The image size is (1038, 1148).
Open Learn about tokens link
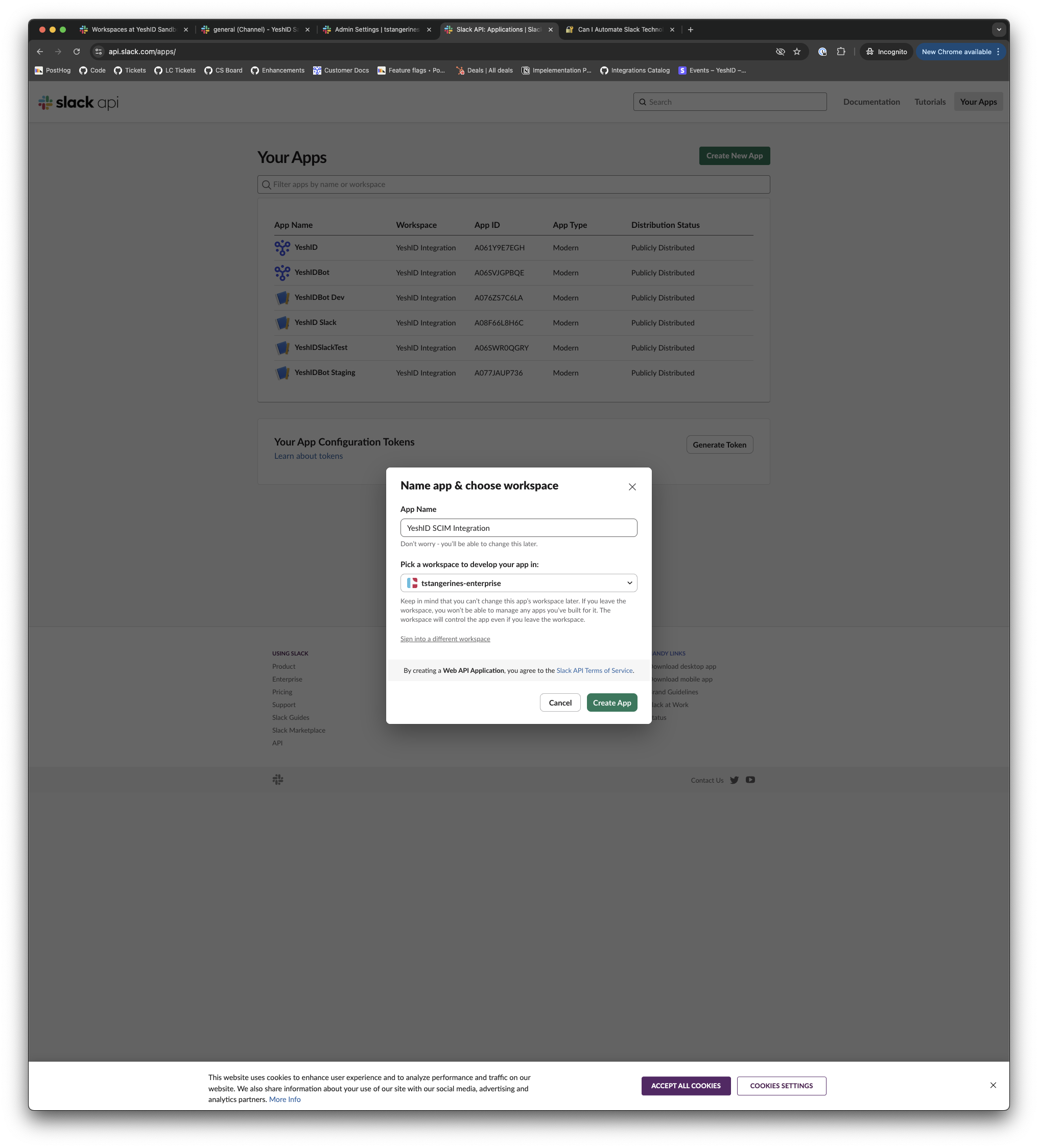(x=308, y=456)
